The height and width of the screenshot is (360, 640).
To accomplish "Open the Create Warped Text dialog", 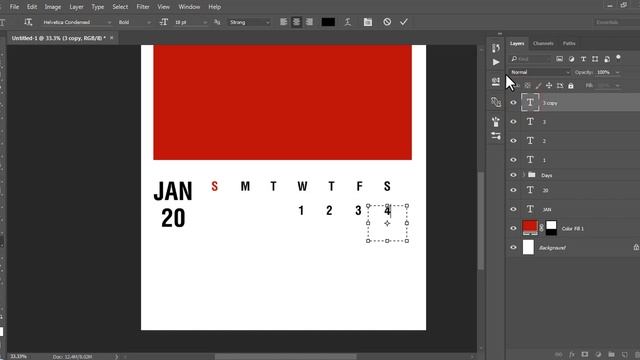I will pos(348,22).
